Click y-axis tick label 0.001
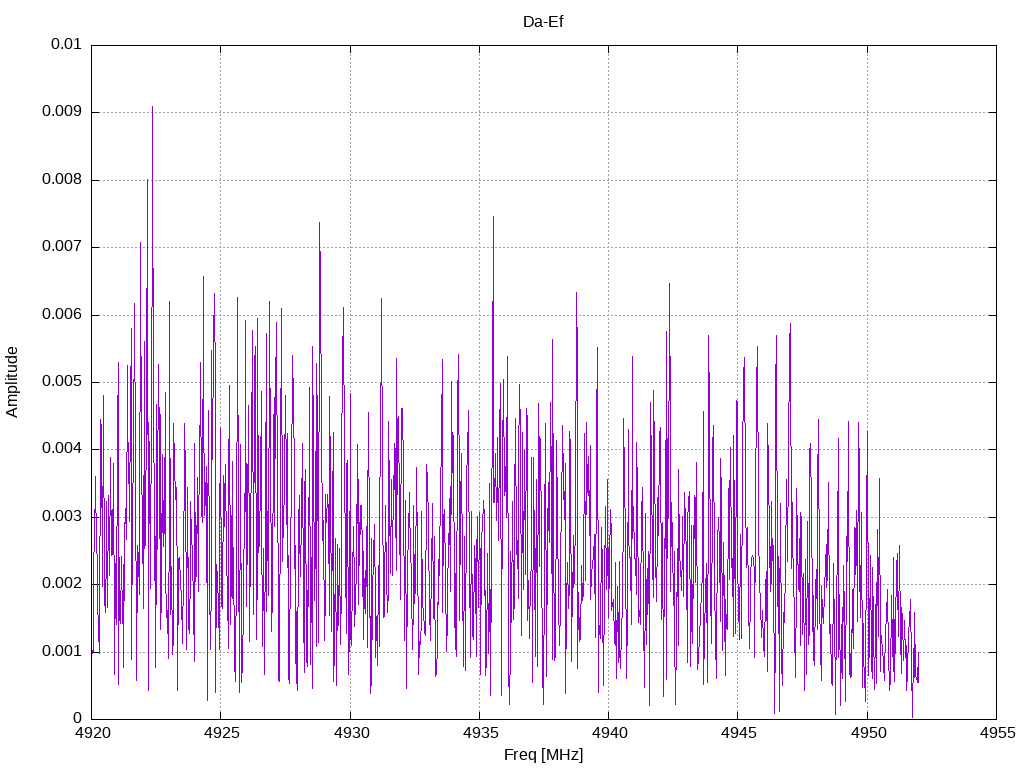 tap(61, 651)
